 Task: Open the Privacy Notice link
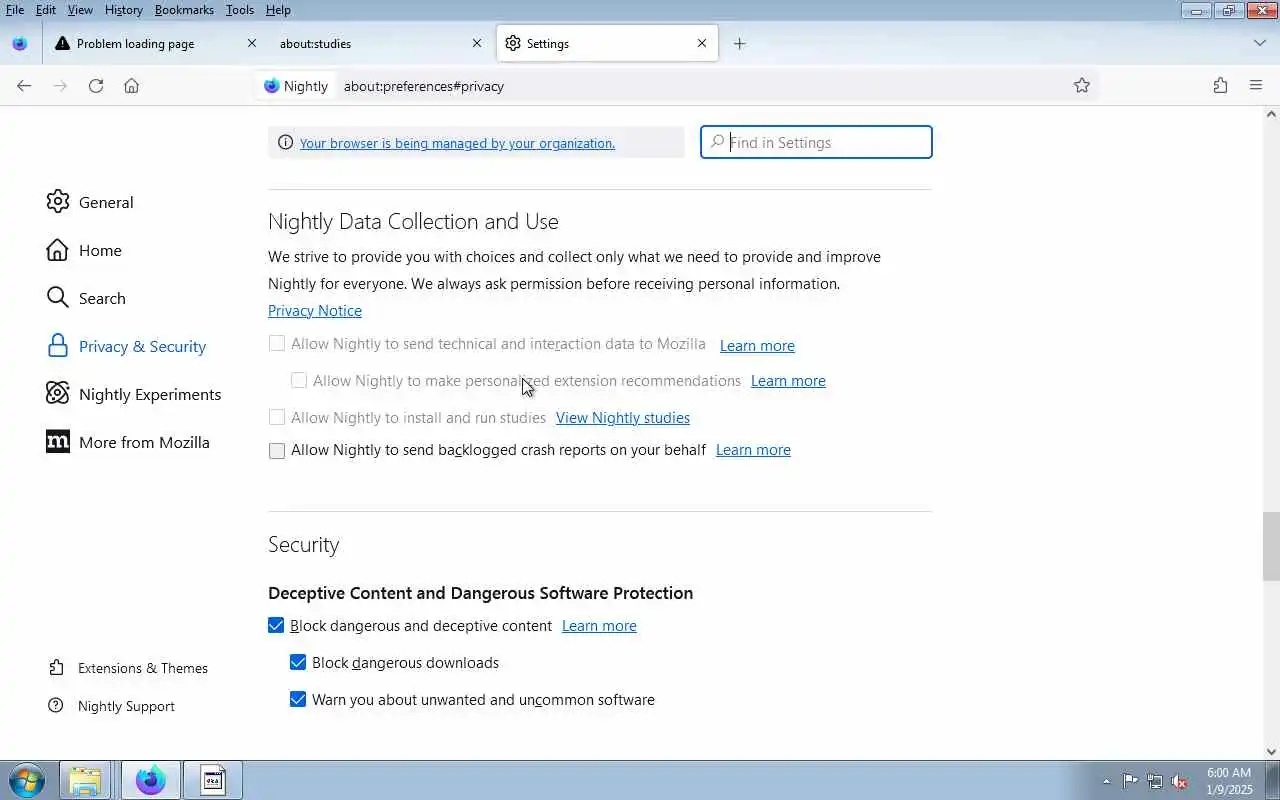315,311
